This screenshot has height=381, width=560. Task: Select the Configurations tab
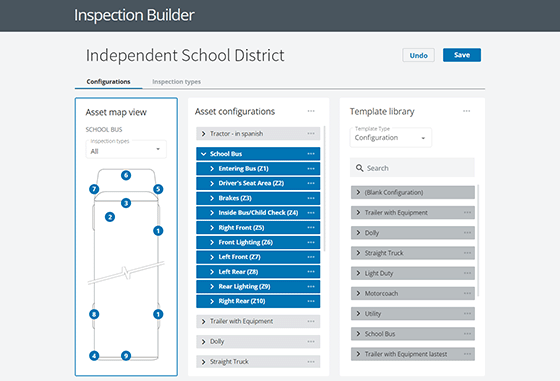(108, 82)
